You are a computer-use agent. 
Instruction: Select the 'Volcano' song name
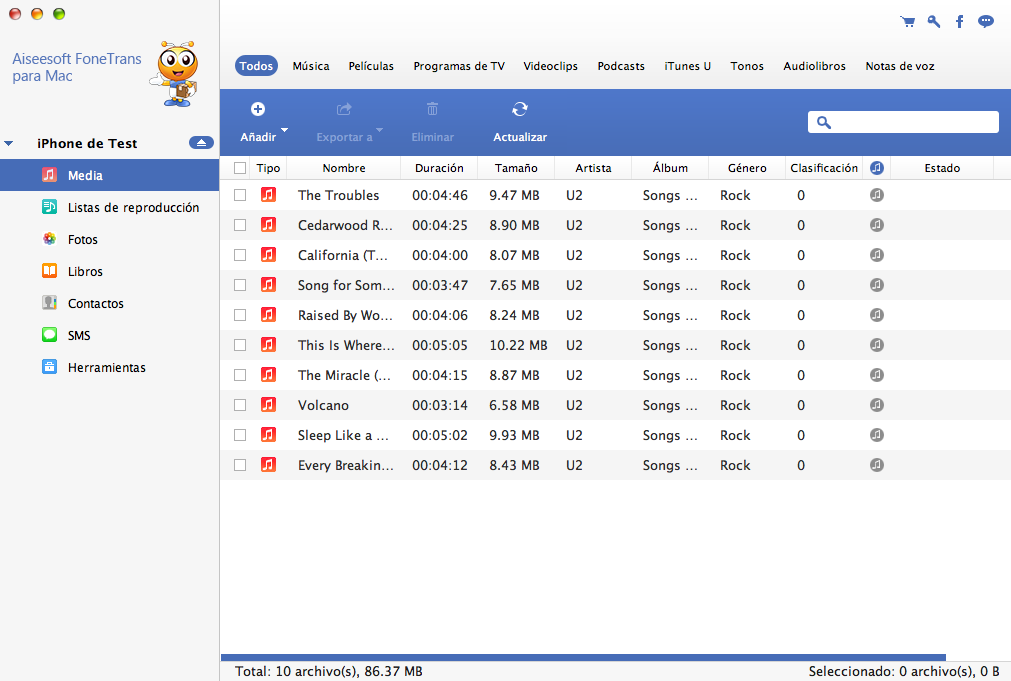pyautogui.click(x=323, y=405)
